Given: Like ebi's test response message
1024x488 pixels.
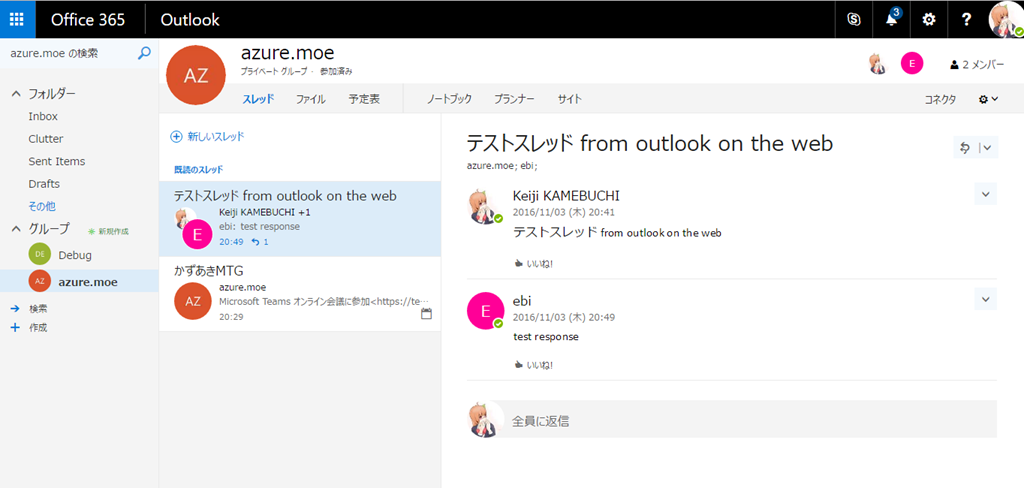Looking at the screenshot, I should tap(534, 365).
